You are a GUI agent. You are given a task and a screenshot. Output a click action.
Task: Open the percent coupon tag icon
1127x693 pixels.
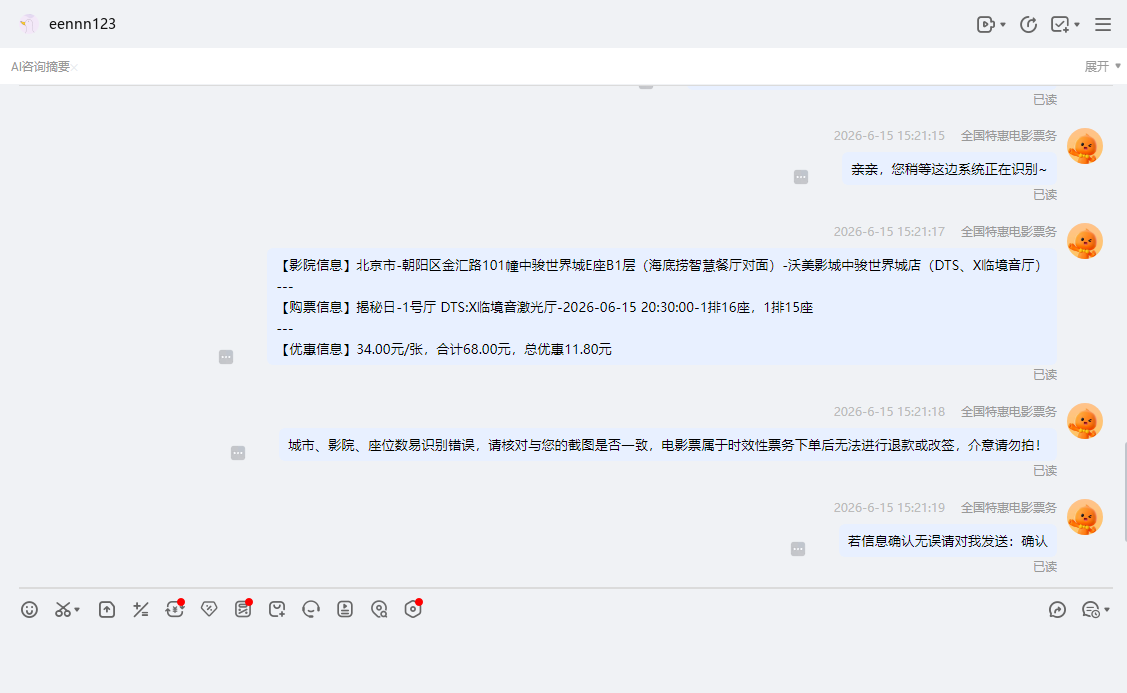209,610
